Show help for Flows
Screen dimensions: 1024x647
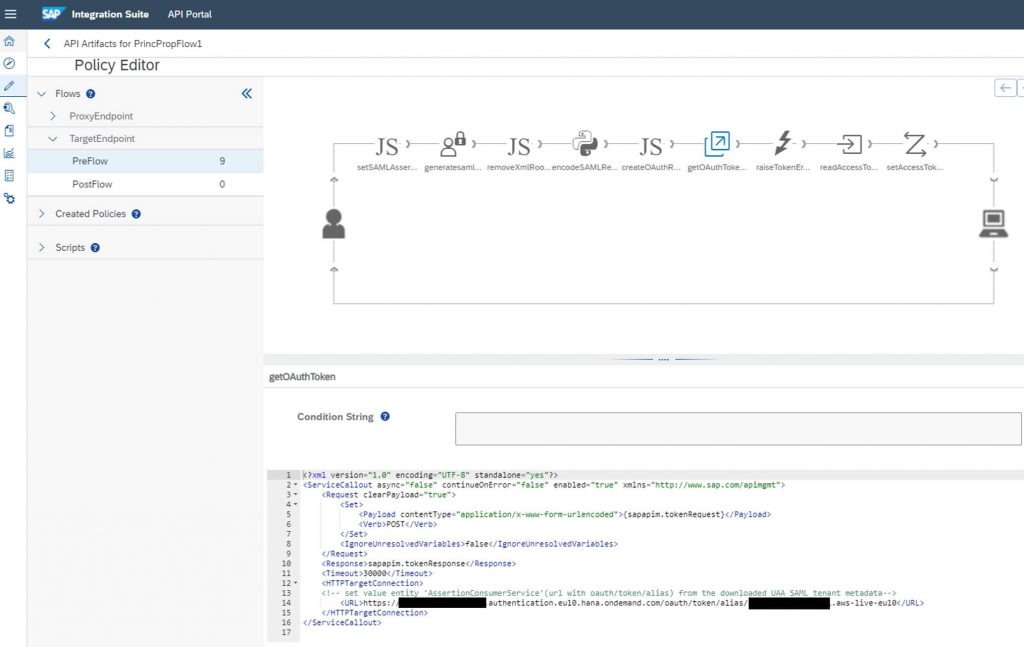point(91,94)
